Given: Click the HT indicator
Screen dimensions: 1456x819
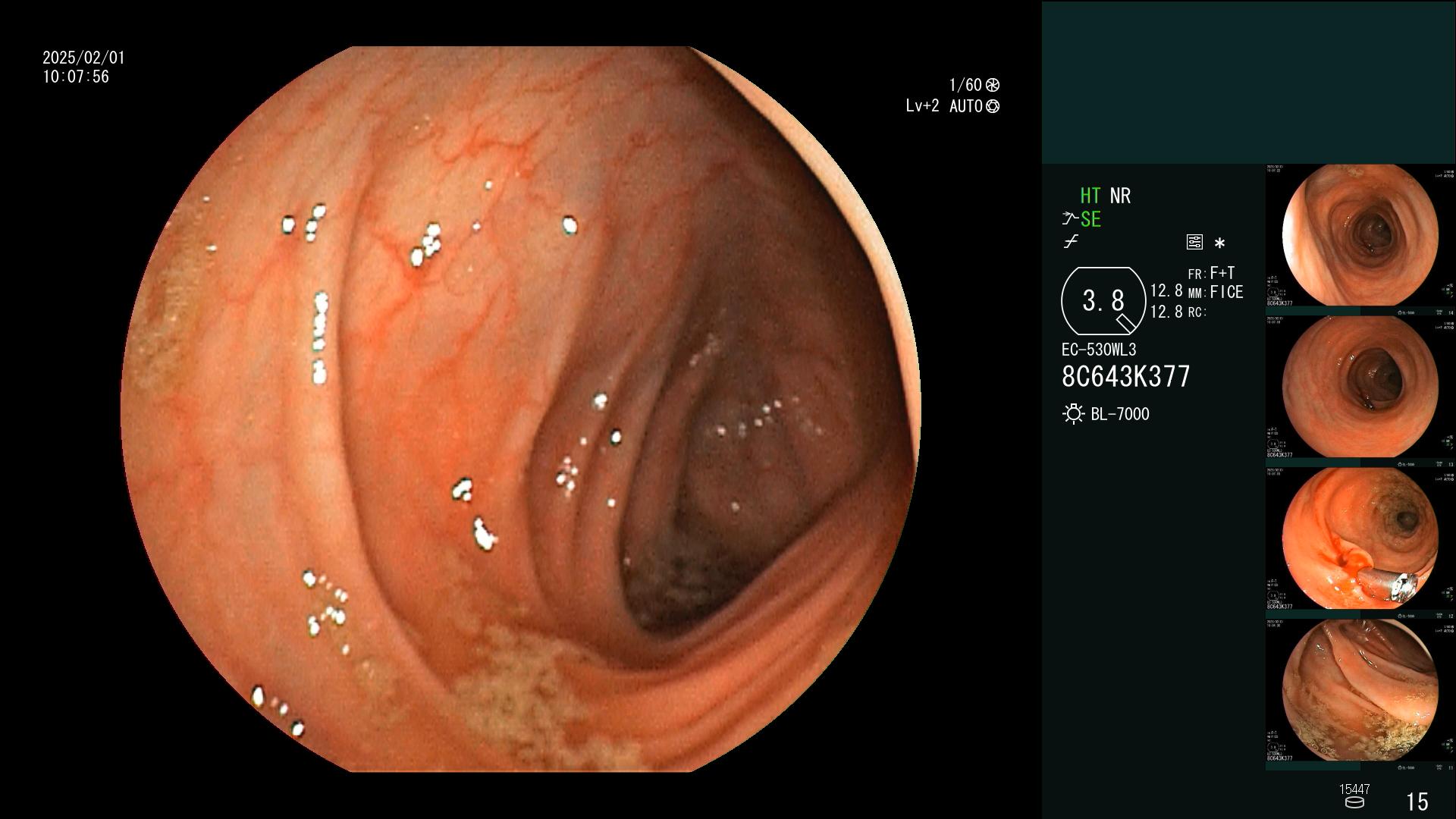Looking at the screenshot, I should click(1090, 196).
